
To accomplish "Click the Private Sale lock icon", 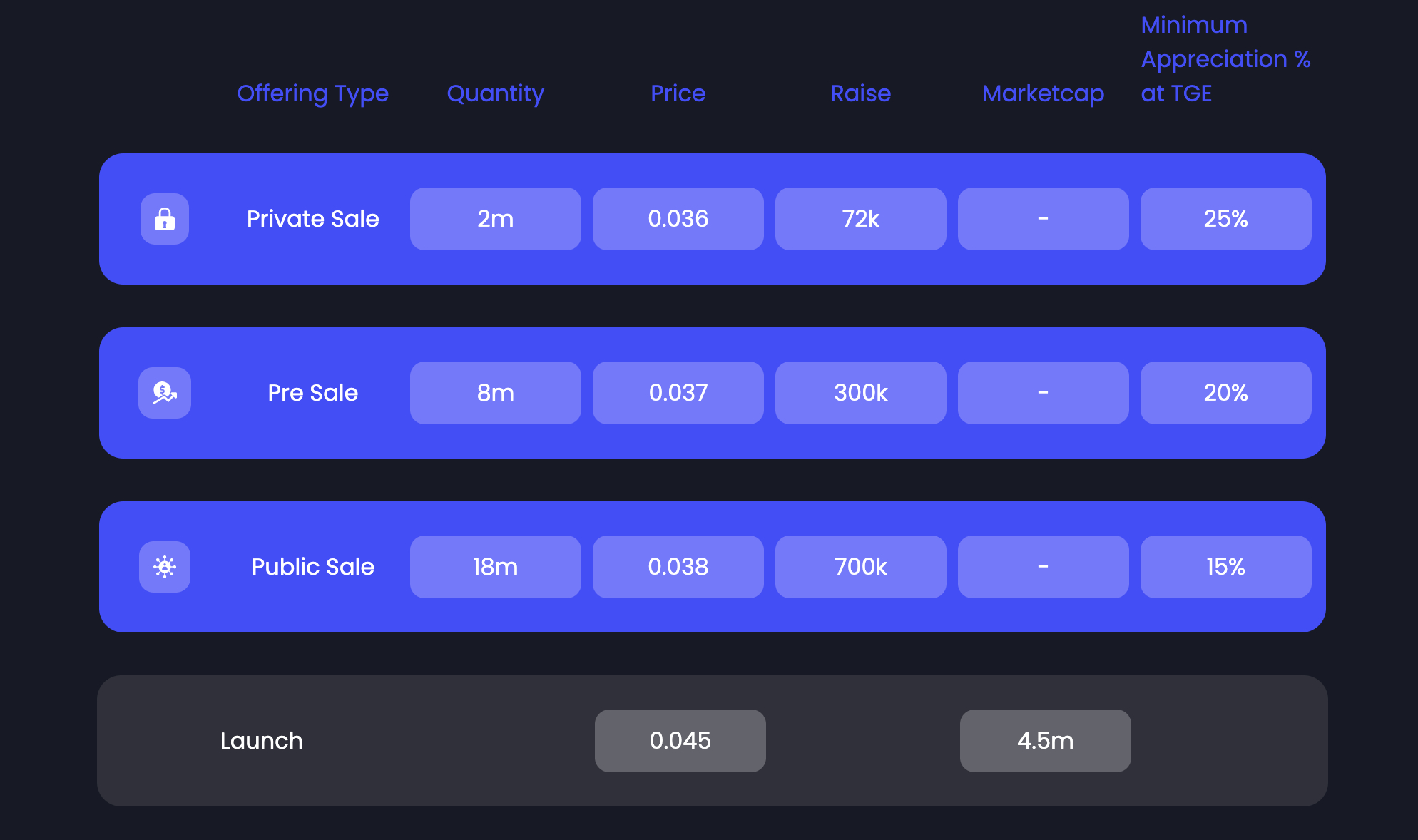I will pyautogui.click(x=165, y=219).
